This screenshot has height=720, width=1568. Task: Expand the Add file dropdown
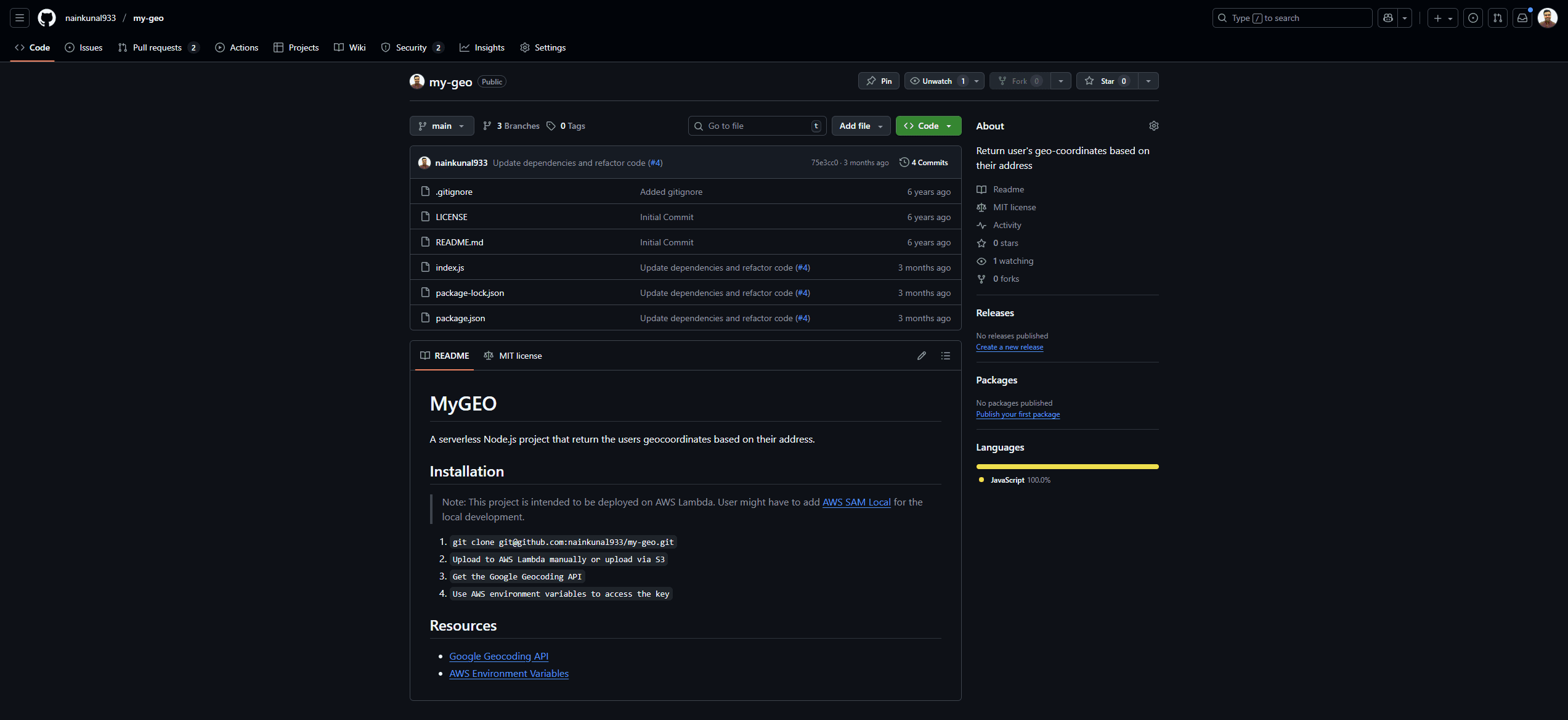click(861, 126)
